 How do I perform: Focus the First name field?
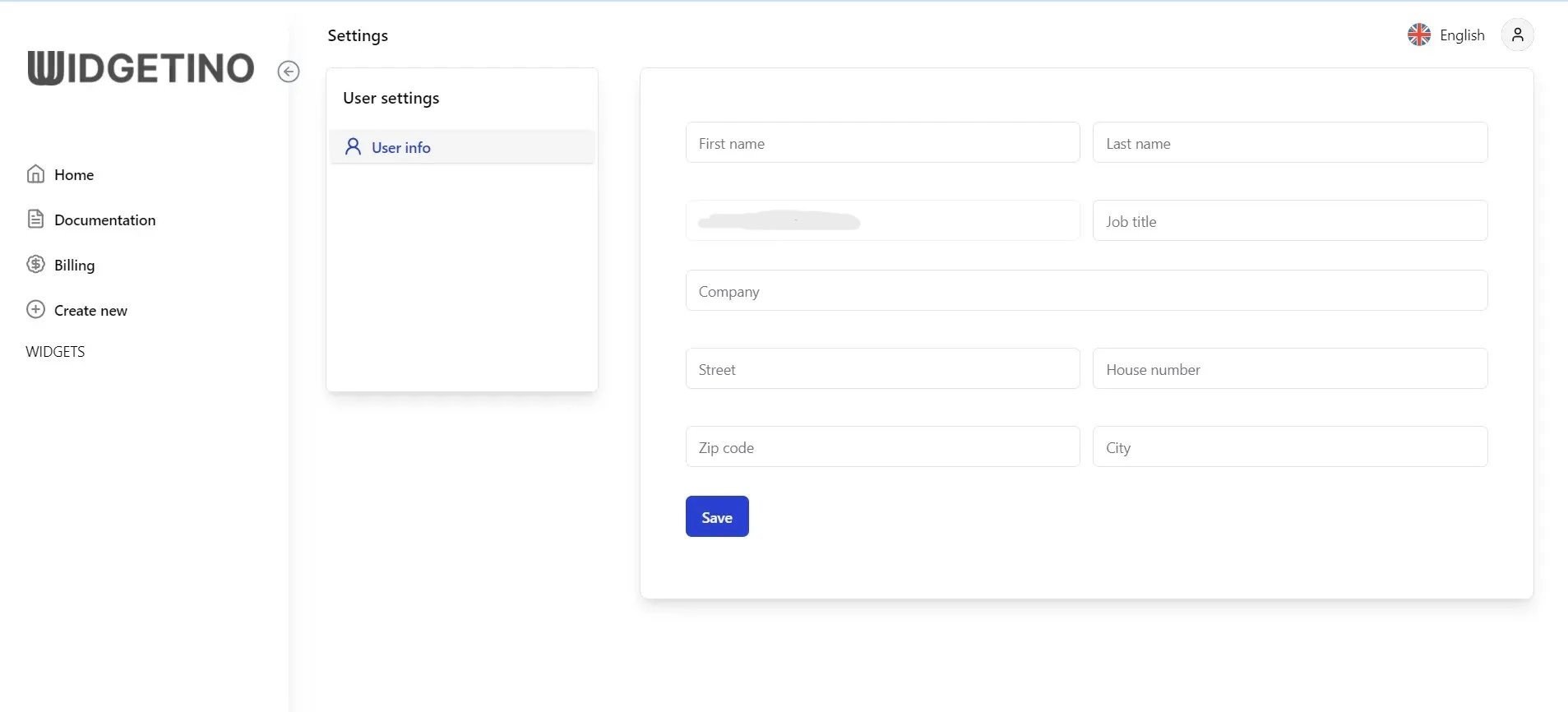882,143
